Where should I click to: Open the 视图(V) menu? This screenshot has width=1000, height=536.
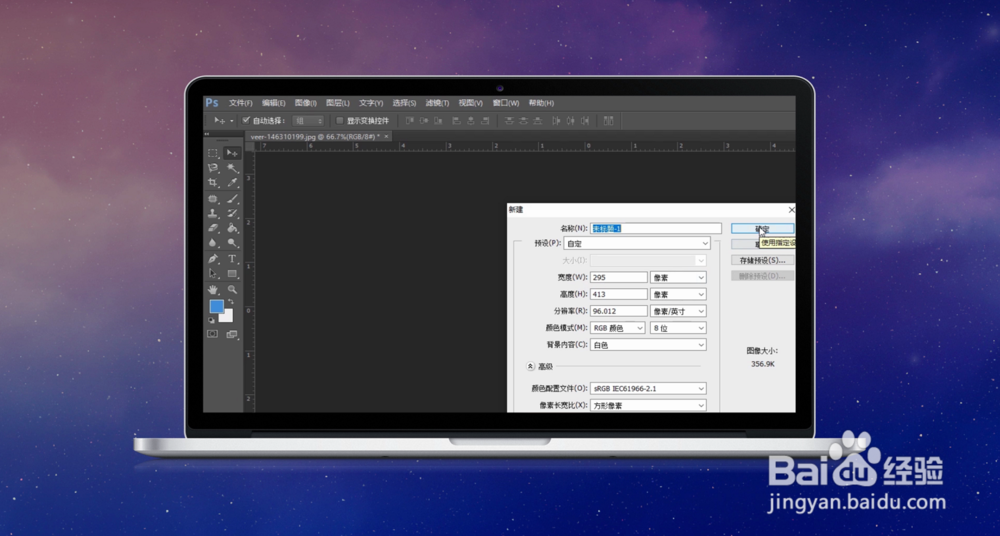coord(471,103)
